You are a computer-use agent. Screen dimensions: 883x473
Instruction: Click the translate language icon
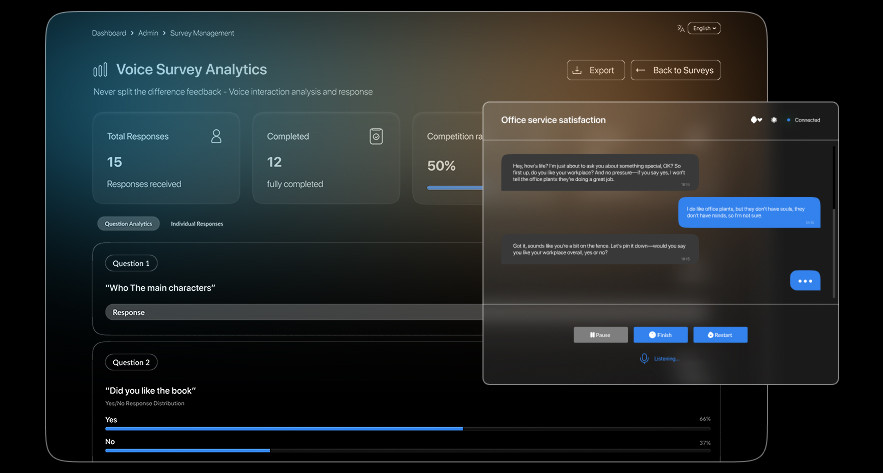tap(681, 28)
